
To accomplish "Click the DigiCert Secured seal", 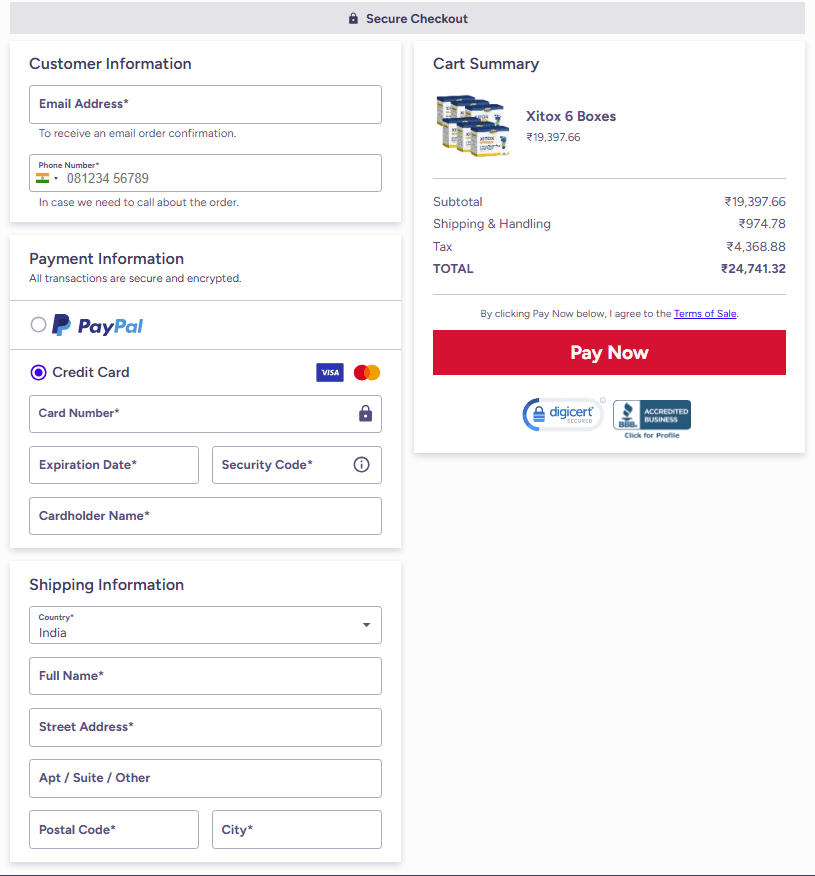I will coord(563,414).
